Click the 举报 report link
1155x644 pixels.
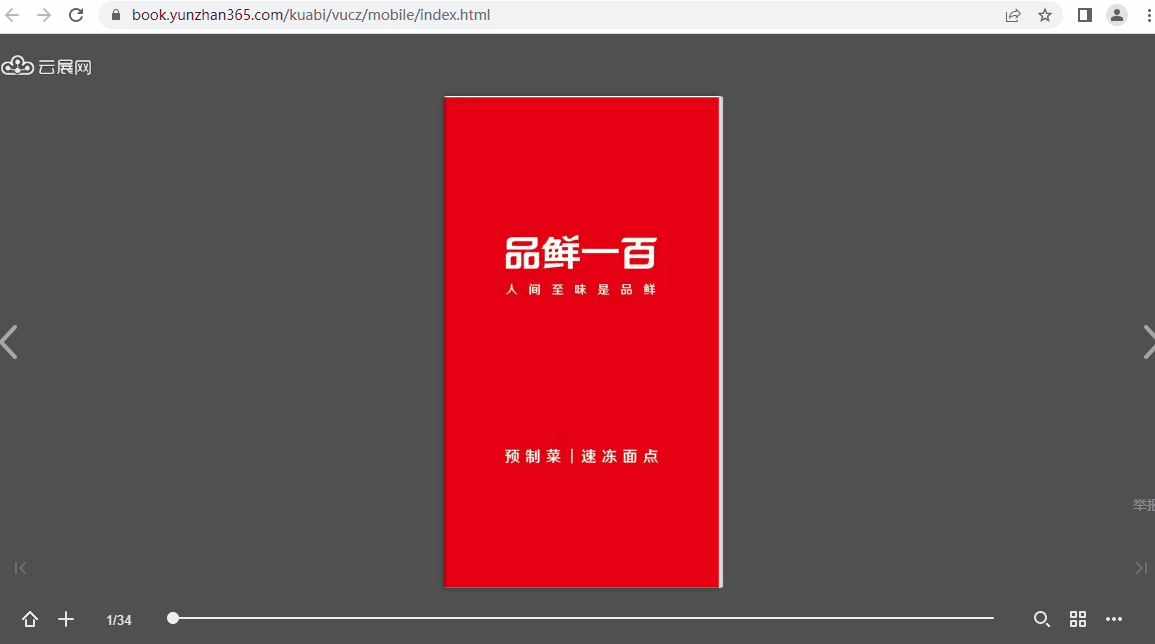pos(1143,505)
